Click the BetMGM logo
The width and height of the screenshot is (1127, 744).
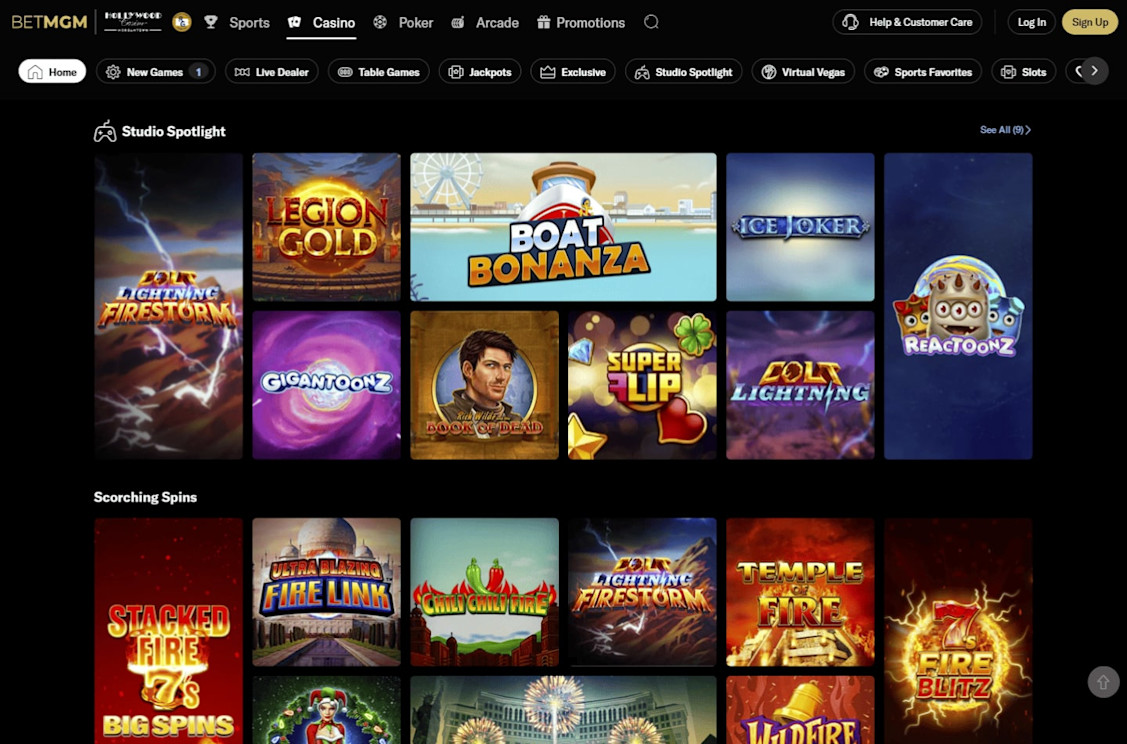point(50,22)
